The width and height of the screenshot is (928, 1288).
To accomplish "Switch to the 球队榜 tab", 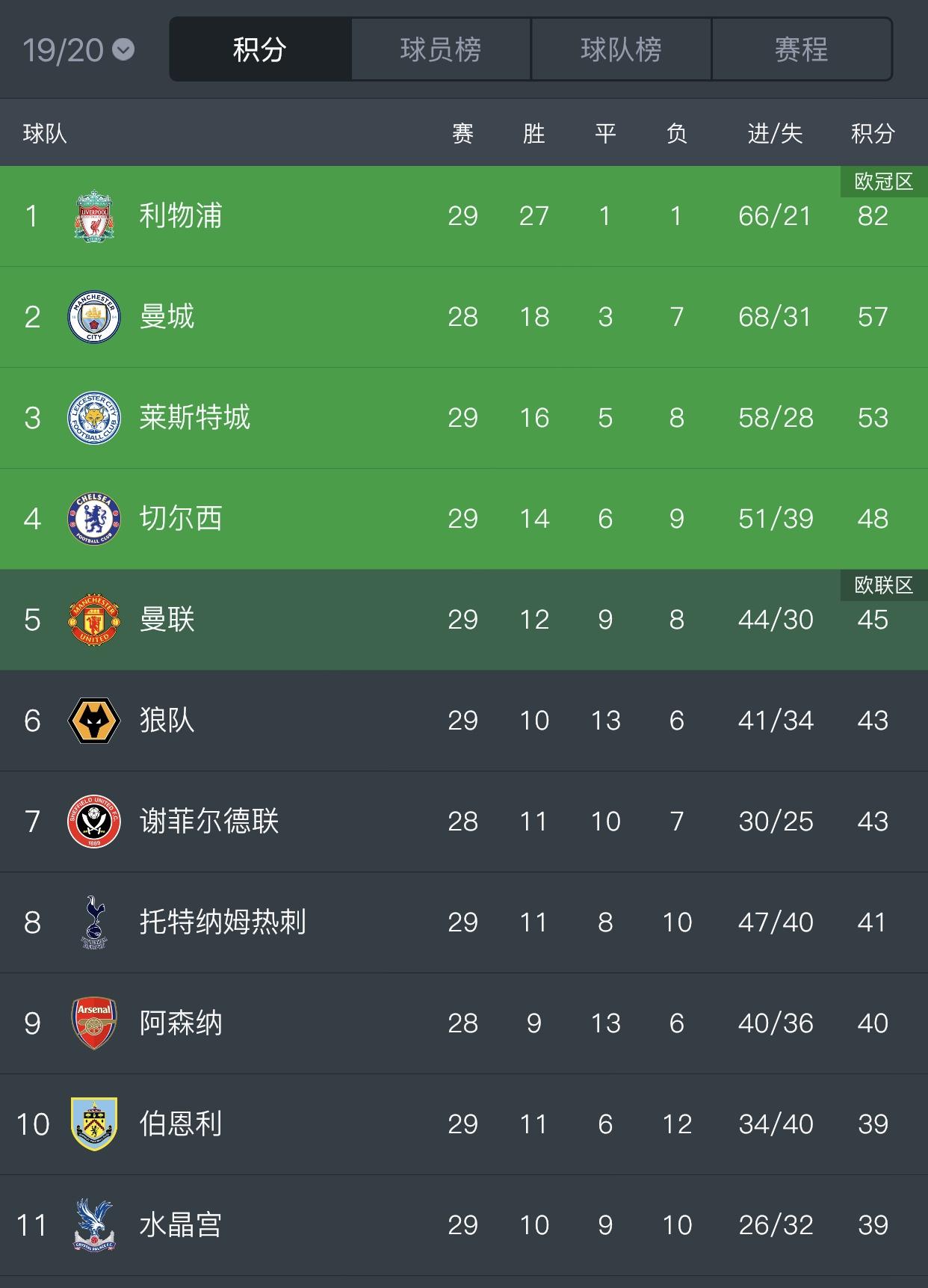I will (x=622, y=50).
